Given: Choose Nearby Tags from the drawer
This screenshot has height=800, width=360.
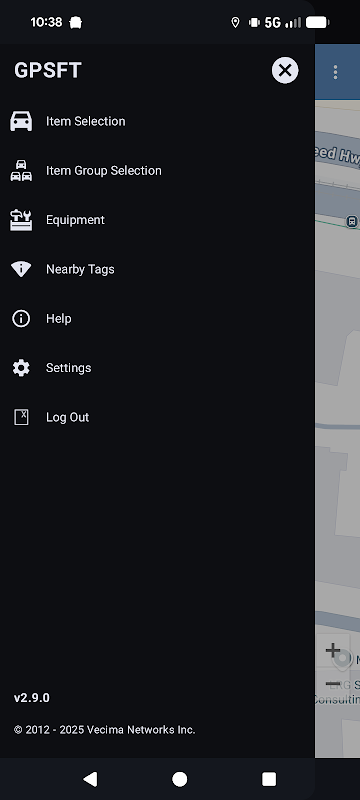Looking at the screenshot, I should (x=80, y=269).
